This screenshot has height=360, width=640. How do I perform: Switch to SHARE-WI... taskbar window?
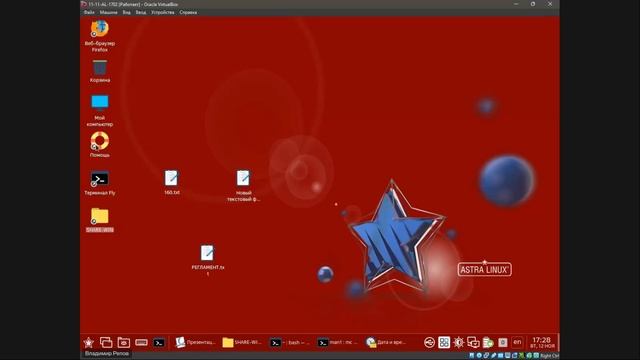242,342
